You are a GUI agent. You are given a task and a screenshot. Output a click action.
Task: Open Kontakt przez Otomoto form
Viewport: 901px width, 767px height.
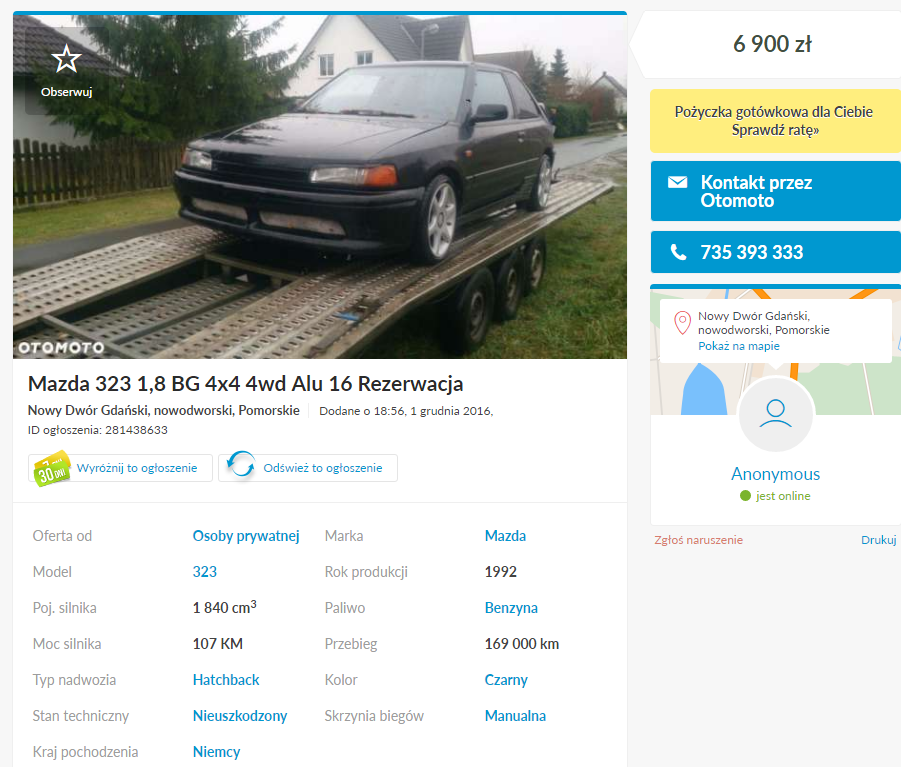[x=775, y=191]
